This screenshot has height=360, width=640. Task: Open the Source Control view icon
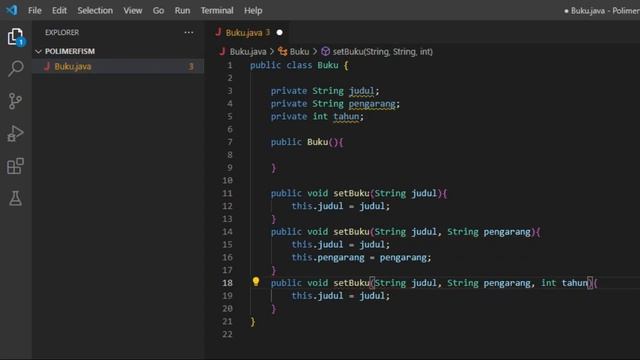[16, 101]
